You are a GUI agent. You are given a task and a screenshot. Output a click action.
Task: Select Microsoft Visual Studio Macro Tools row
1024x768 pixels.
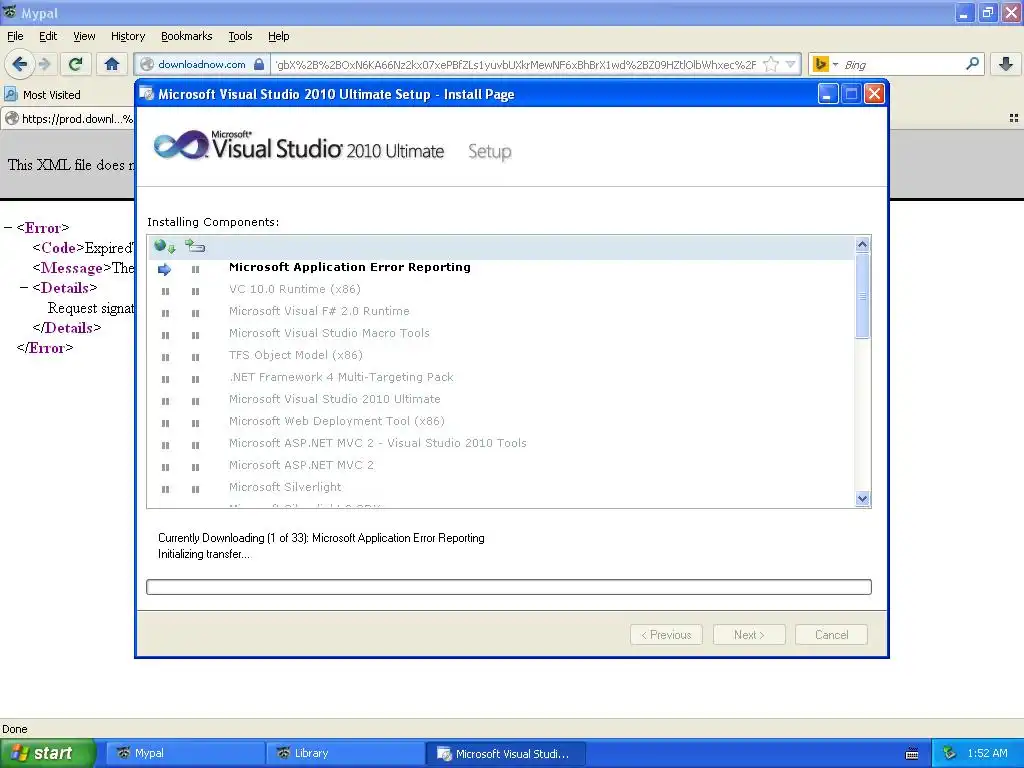coord(501,333)
